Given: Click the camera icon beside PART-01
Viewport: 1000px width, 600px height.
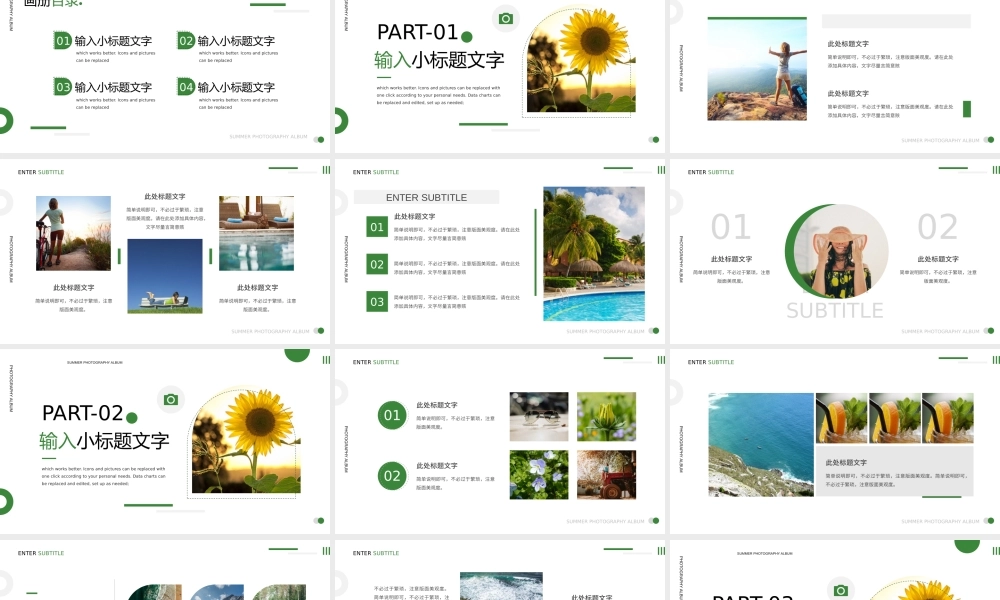Looking at the screenshot, I should click(506, 18).
